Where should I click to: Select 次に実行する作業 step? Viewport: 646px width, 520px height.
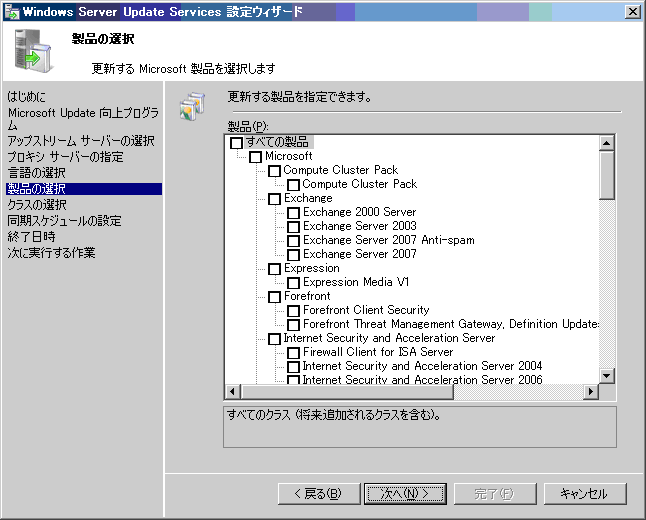51,253
